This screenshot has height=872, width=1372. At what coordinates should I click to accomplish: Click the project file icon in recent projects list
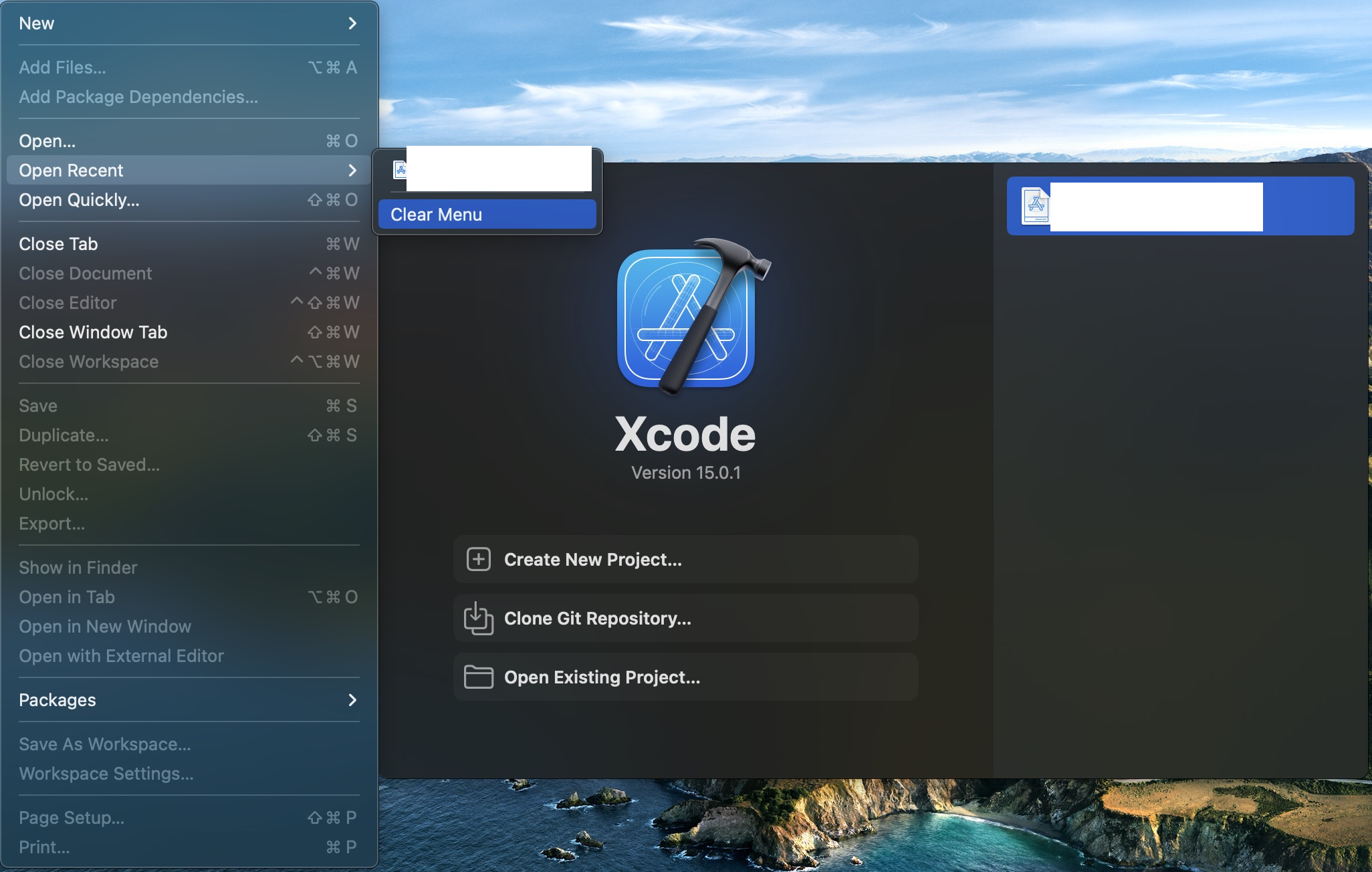point(1036,206)
